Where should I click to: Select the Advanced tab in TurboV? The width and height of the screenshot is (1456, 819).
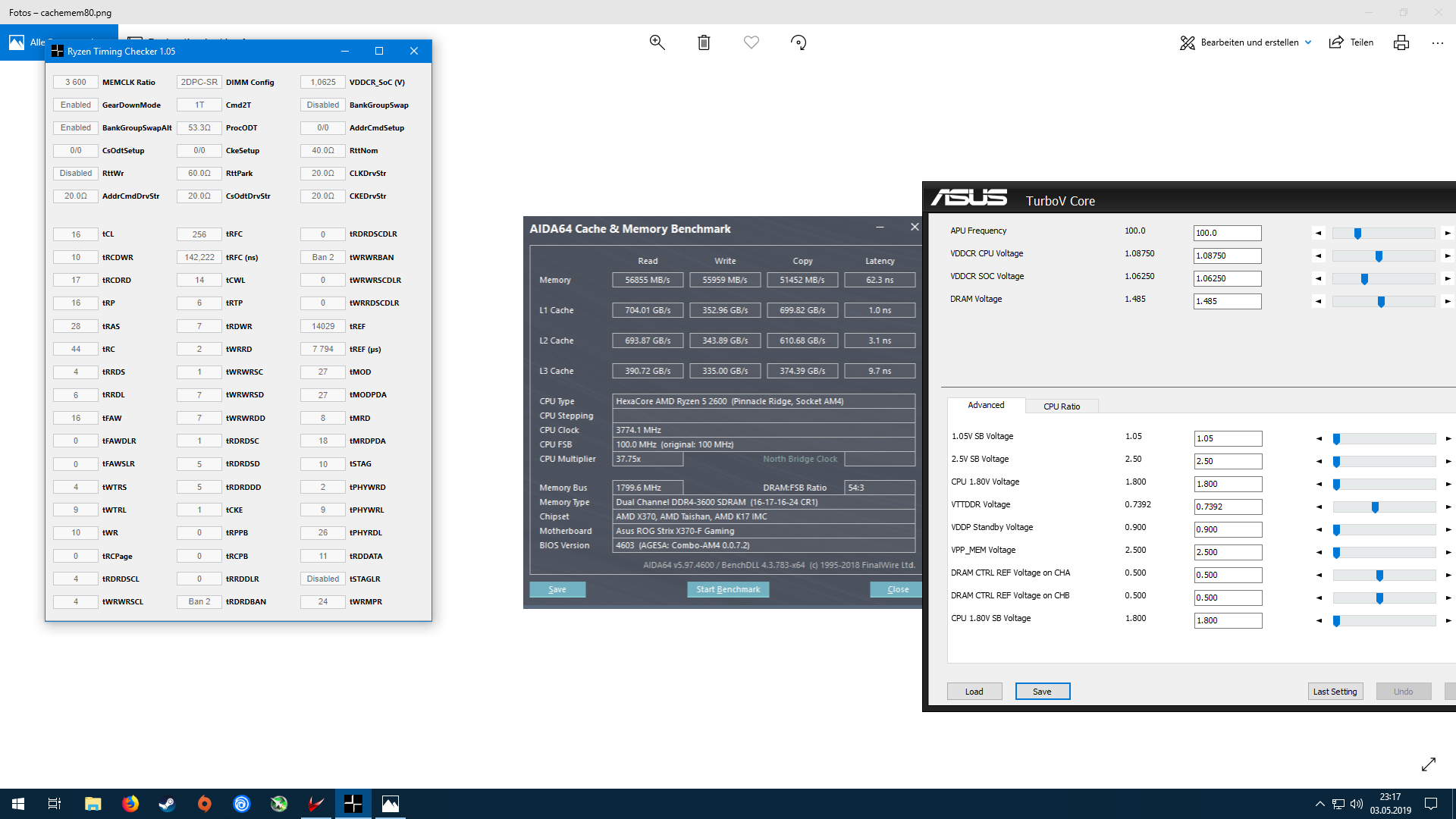click(x=986, y=406)
